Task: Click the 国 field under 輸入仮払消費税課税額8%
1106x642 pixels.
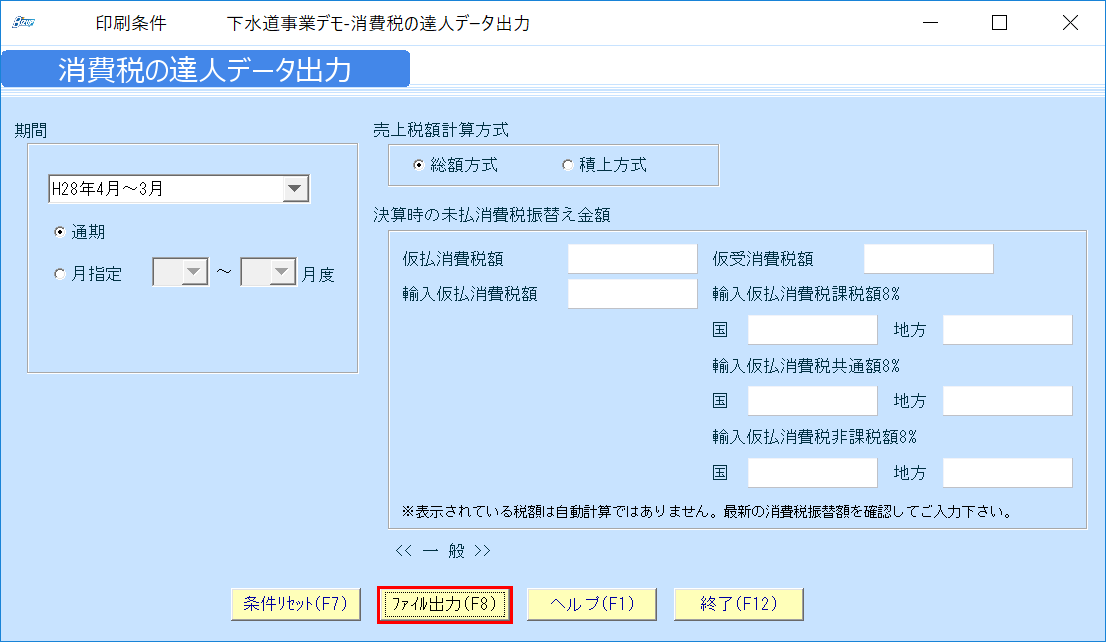Action: point(811,329)
